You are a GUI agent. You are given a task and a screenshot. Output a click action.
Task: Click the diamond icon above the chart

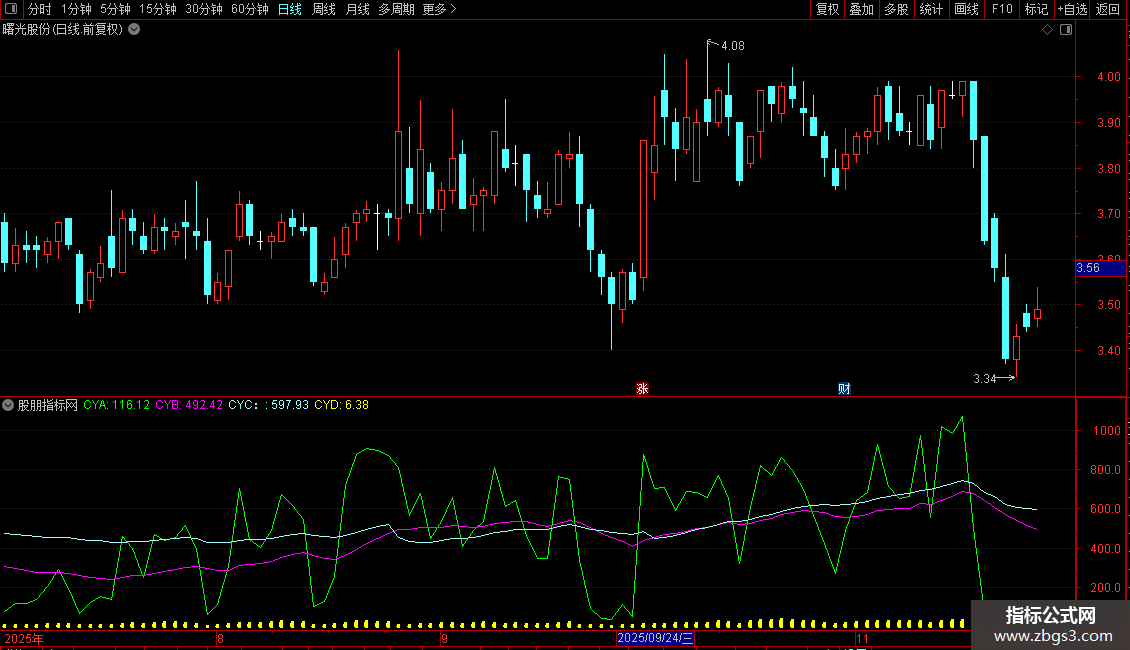(x=1048, y=30)
